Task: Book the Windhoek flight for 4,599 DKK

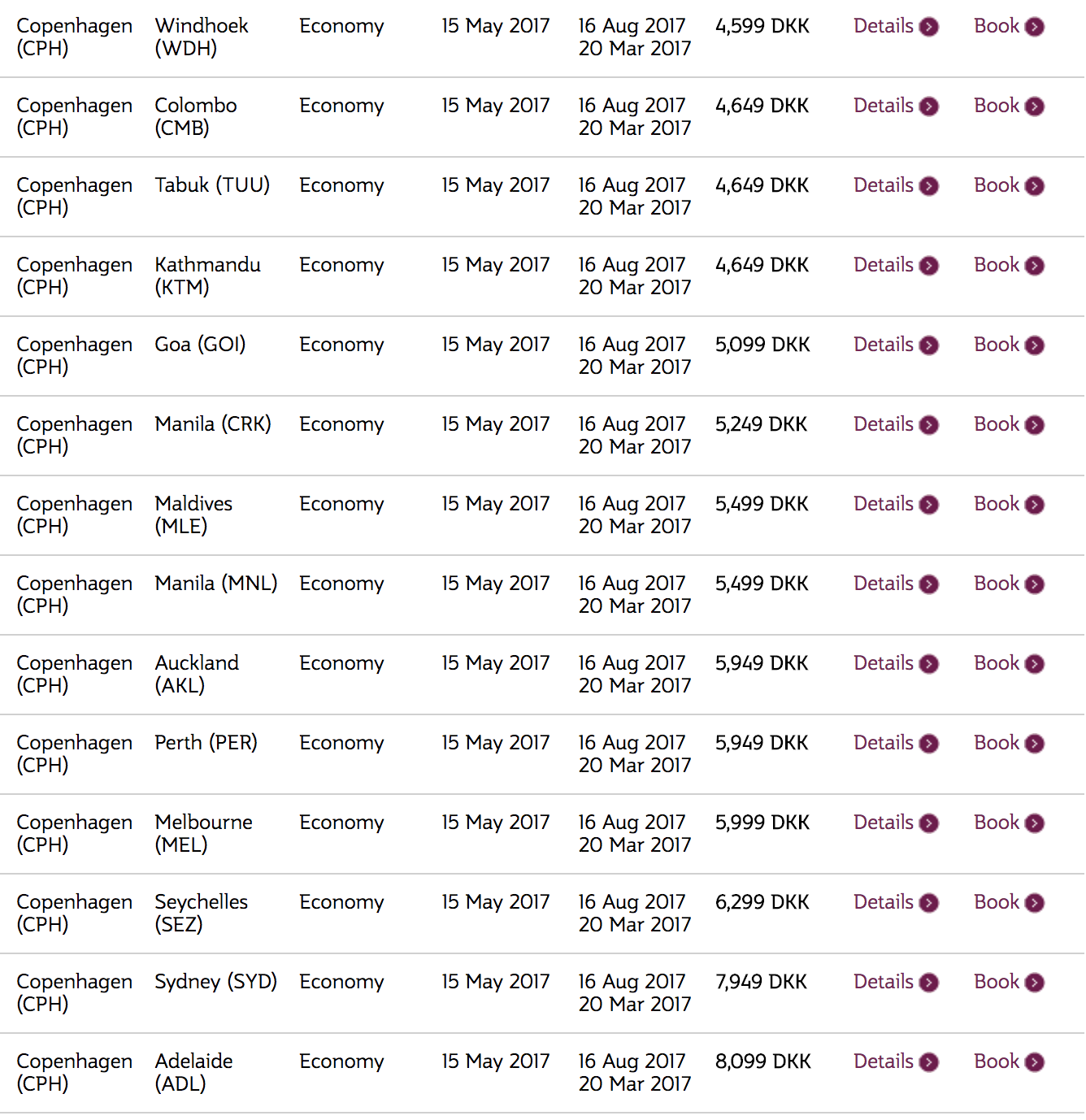Action: point(997,26)
